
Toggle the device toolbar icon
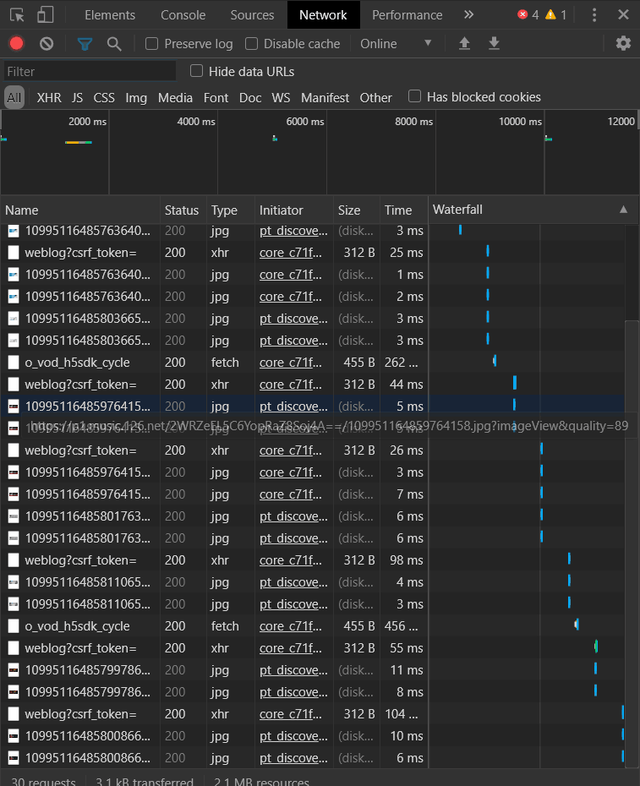pos(46,15)
